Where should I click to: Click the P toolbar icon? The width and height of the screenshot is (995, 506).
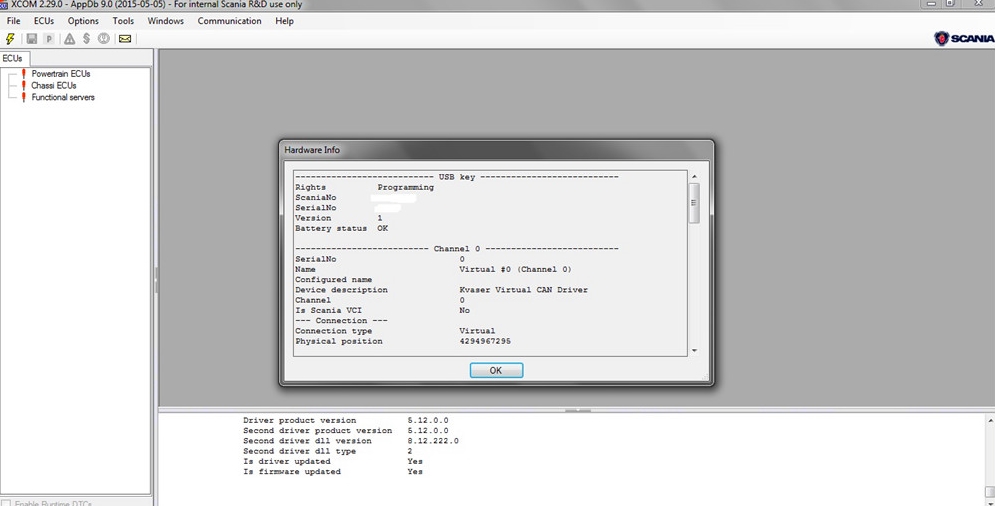pos(49,39)
